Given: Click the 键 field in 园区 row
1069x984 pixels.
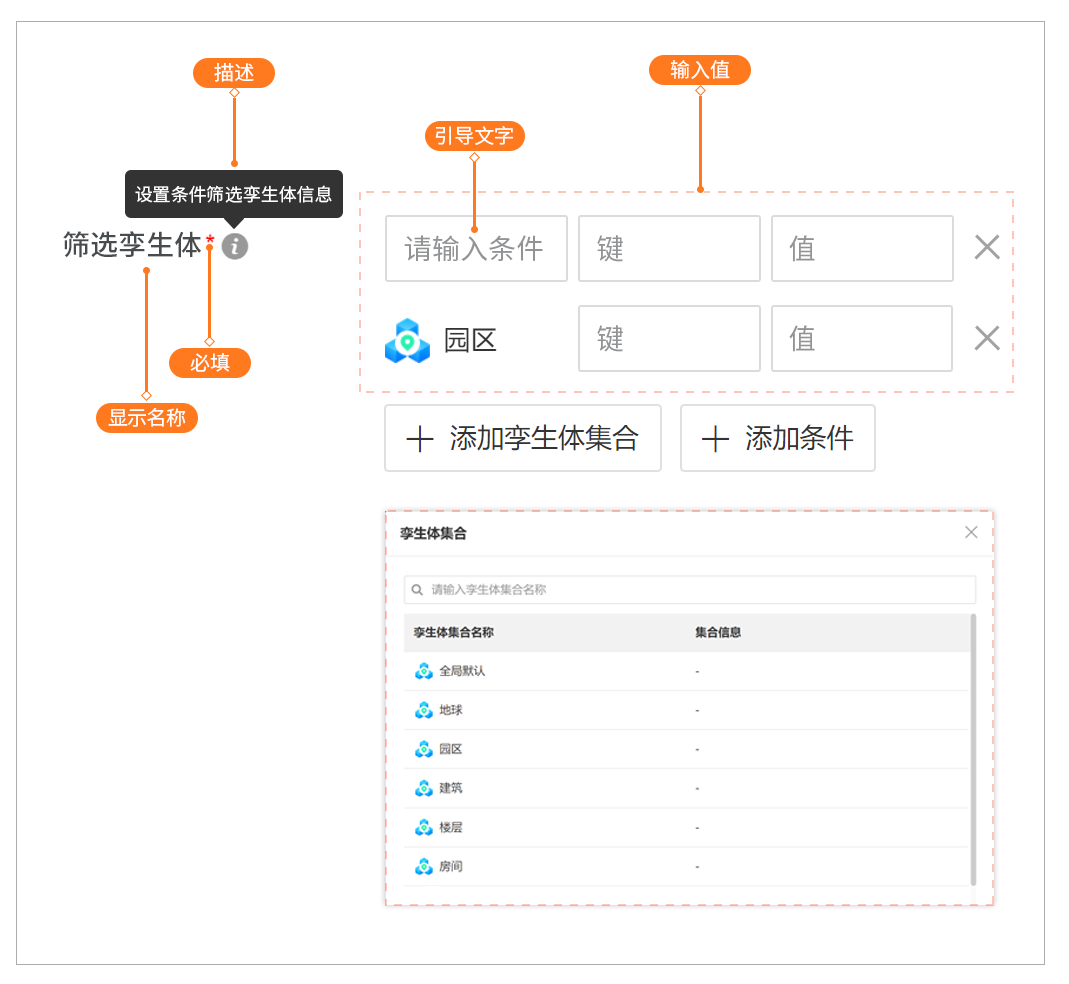Looking at the screenshot, I should tap(669, 339).
